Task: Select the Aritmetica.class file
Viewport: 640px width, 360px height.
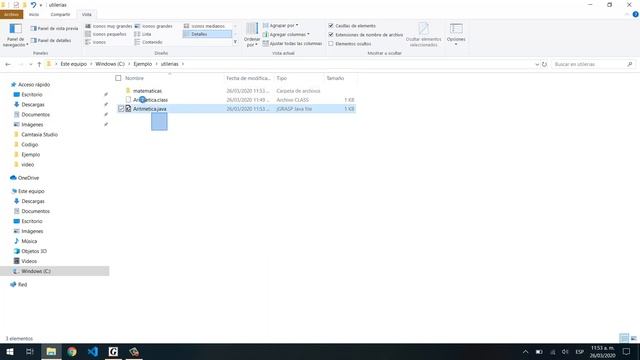Action: [x=150, y=100]
